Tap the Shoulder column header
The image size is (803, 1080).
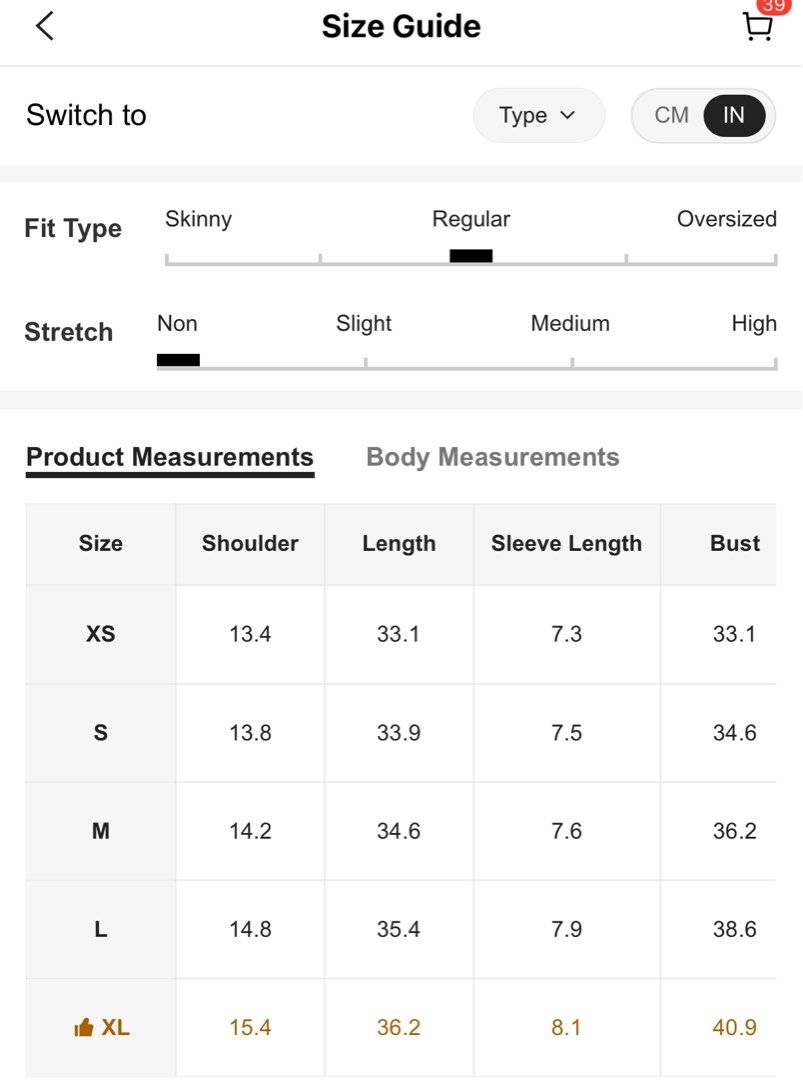click(x=250, y=543)
